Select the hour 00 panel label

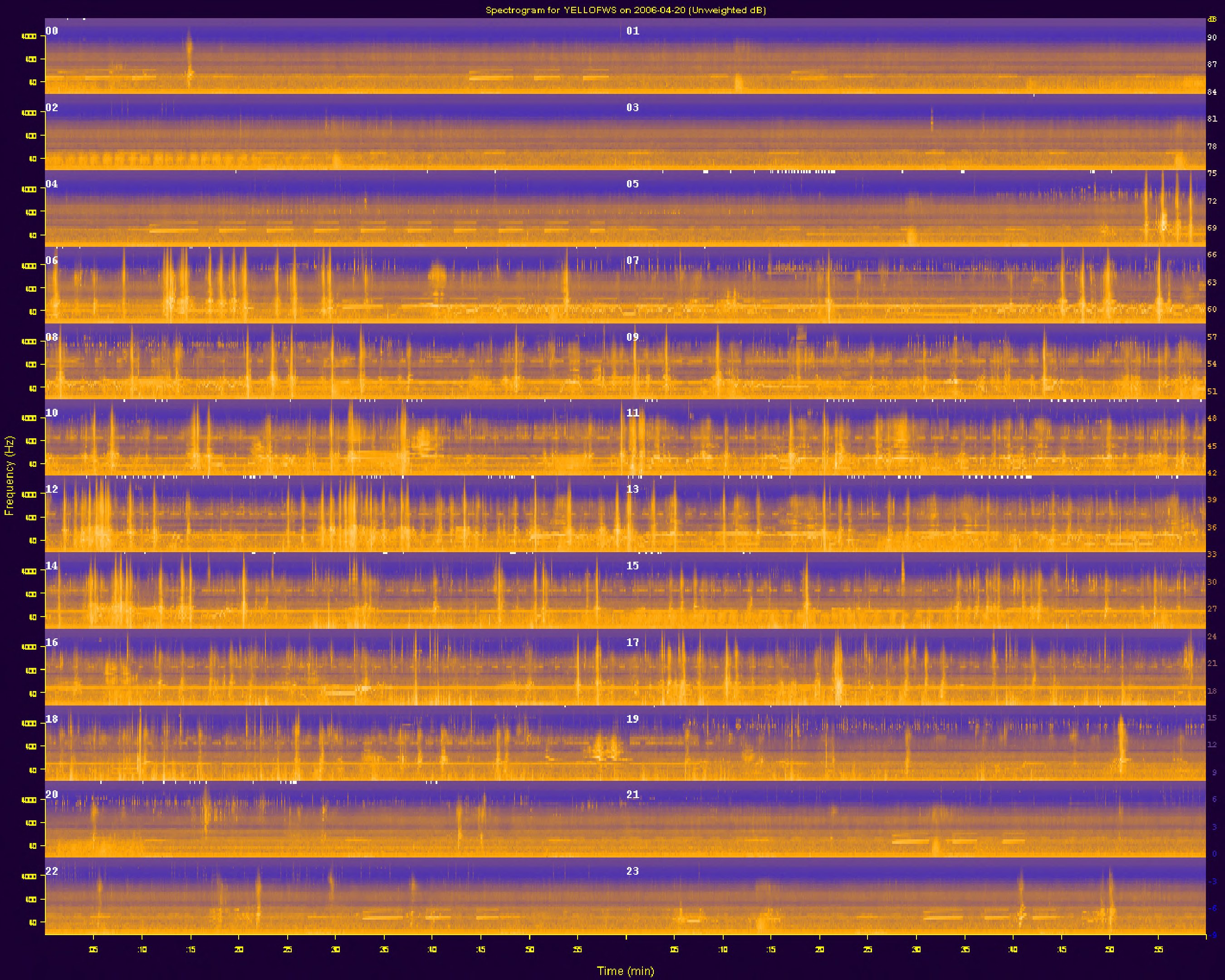[x=52, y=31]
